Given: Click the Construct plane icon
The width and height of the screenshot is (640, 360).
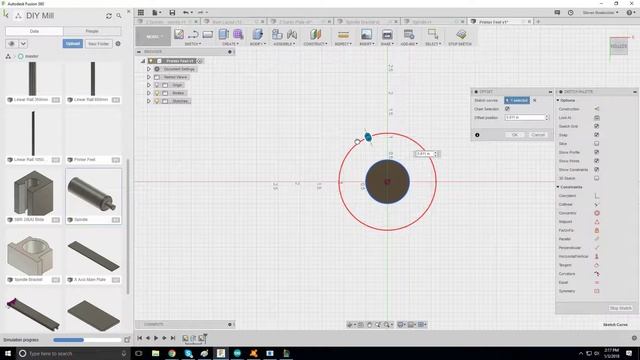Looking at the screenshot, I should click(315, 34).
